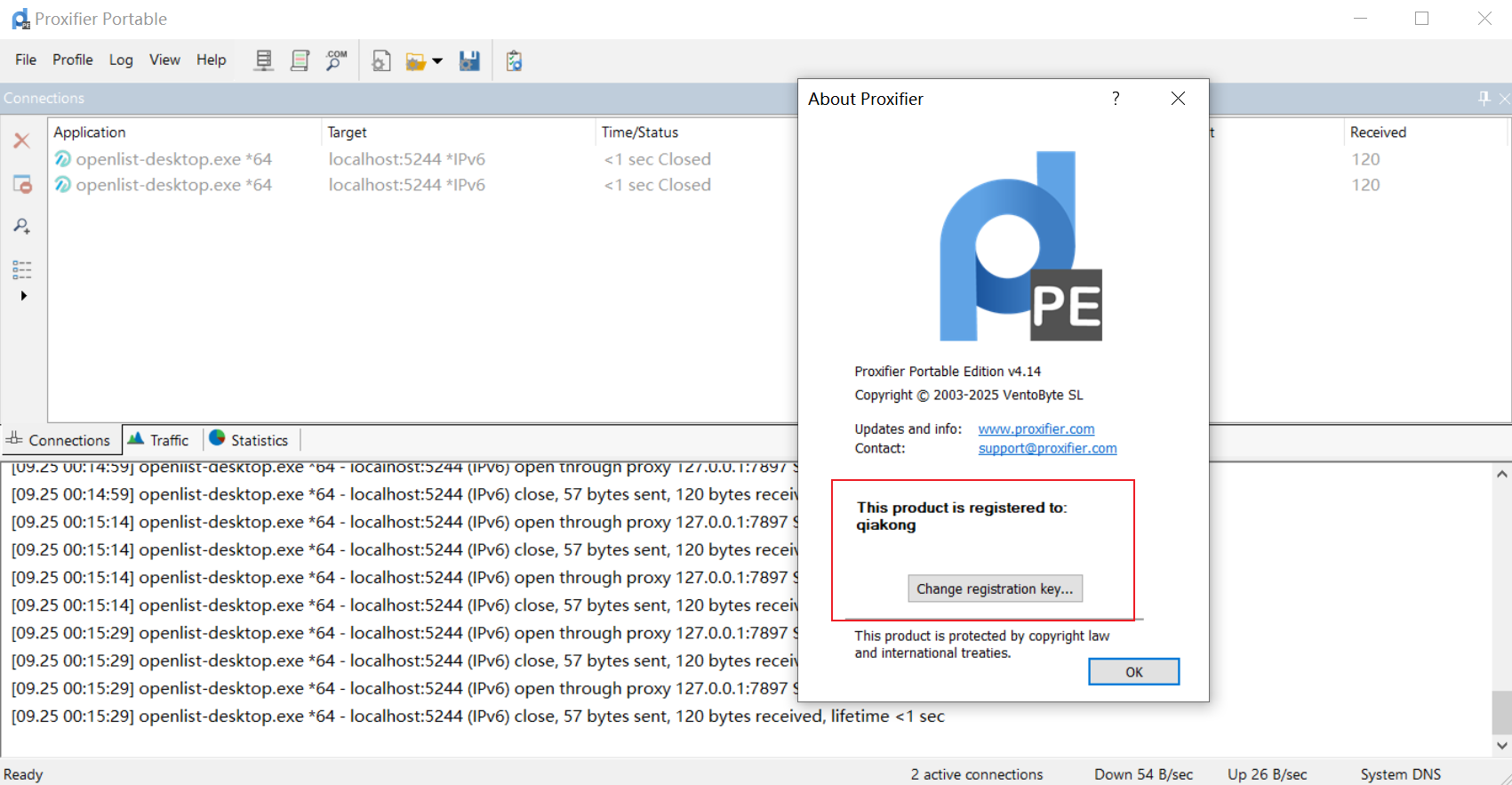The height and width of the screenshot is (785, 1512).
Task: Click the 'Copyright © 2003-2025 VentoByte SL' text
Action: pos(969,396)
